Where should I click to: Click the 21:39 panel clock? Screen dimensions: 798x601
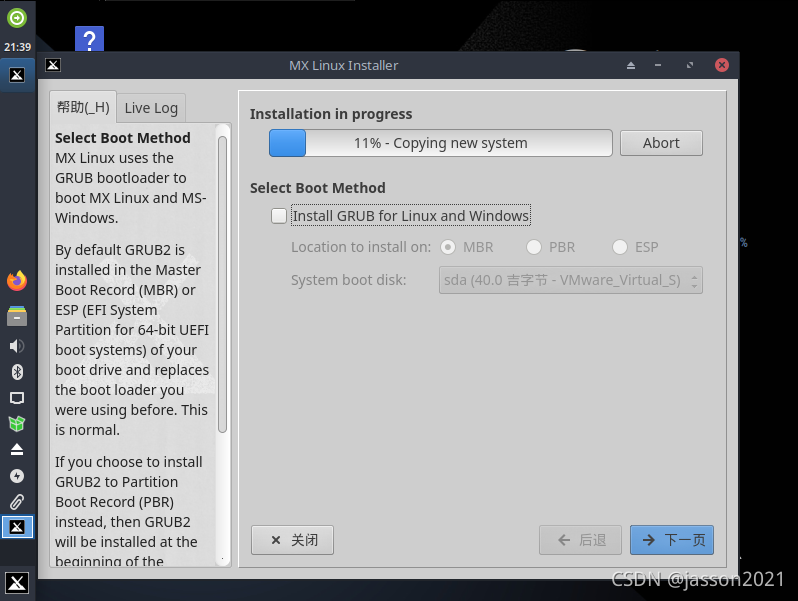click(x=17, y=47)
